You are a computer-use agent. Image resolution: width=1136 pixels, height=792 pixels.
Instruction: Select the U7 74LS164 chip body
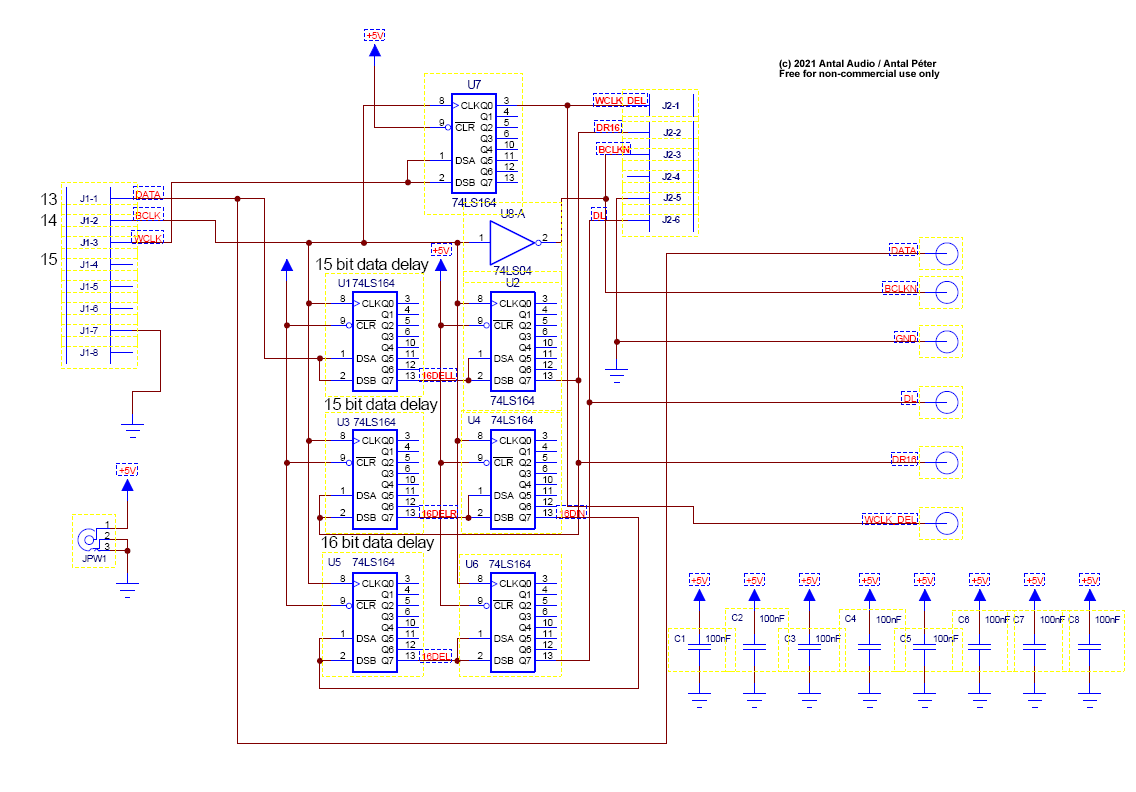click(x=474, y=143)
